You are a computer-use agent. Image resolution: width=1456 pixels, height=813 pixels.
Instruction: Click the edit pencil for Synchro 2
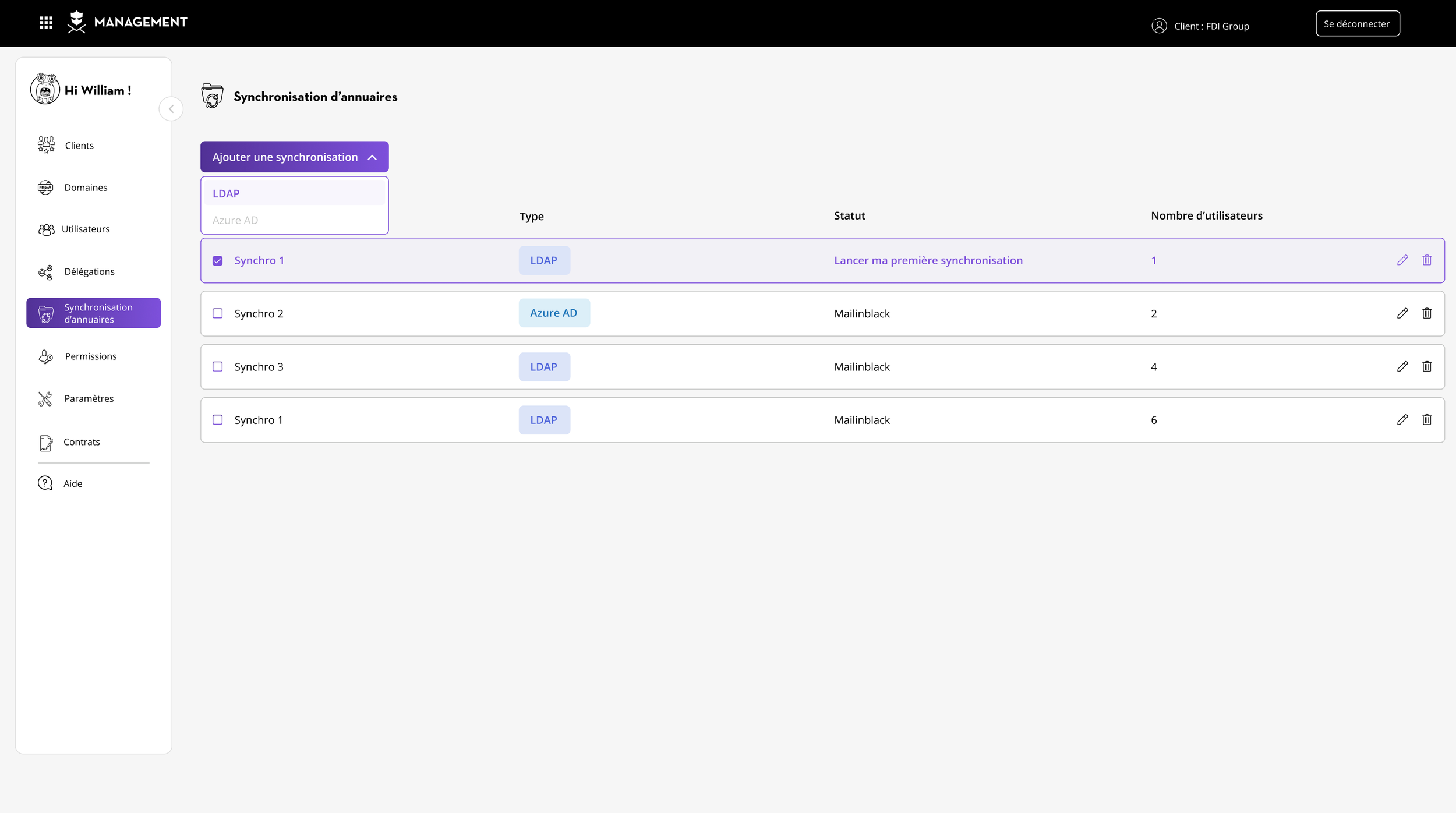pos(1402,313)
